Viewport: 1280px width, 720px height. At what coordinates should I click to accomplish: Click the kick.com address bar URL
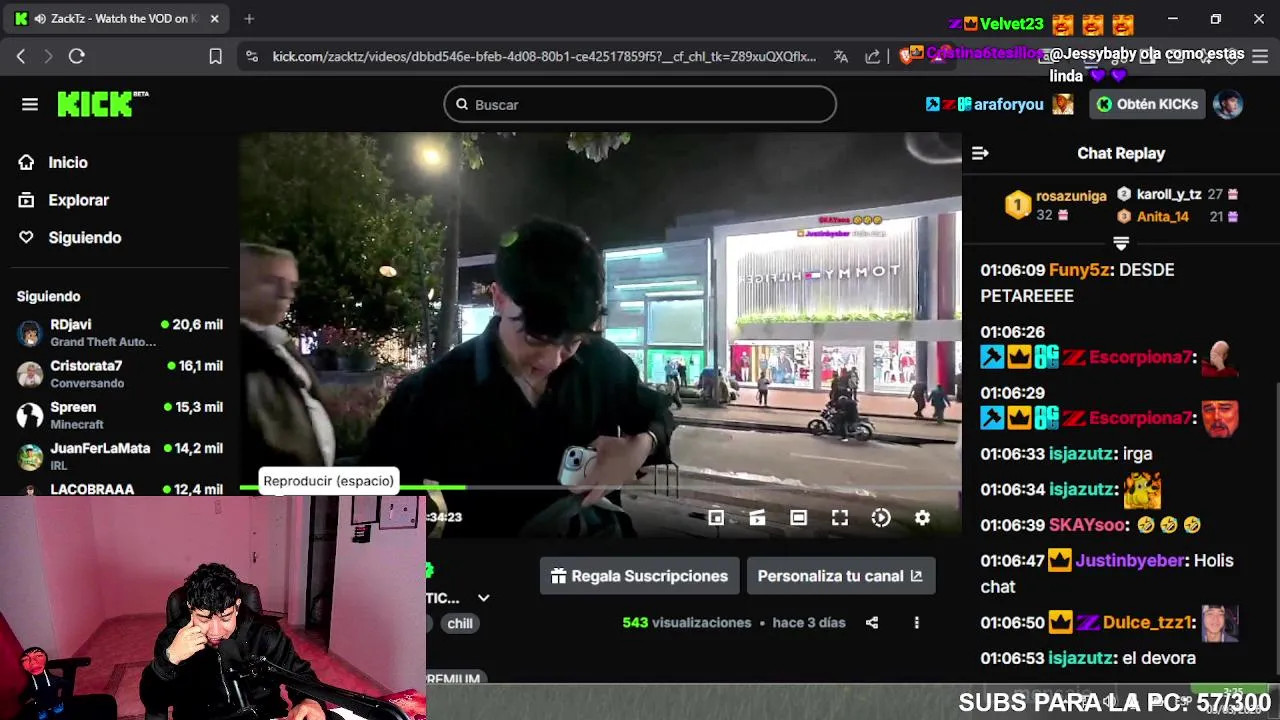tap(544, 56)
